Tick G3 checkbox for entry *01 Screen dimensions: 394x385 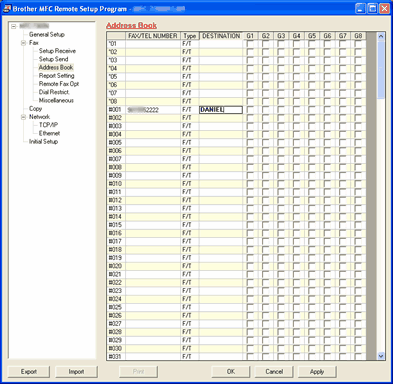[281, 44]
